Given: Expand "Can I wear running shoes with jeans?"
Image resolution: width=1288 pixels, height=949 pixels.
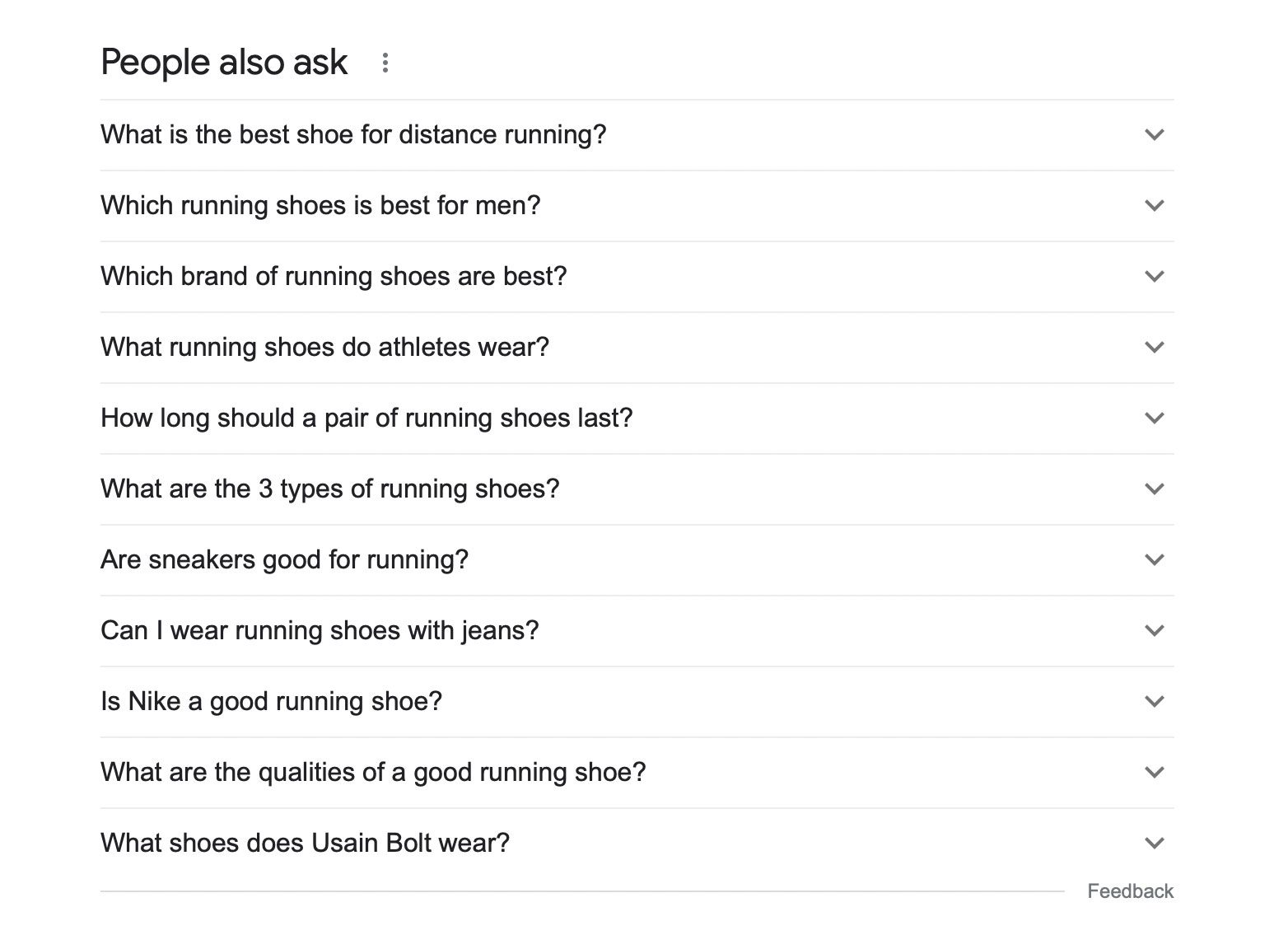Looking at the screenshot, I should 1155,630.
